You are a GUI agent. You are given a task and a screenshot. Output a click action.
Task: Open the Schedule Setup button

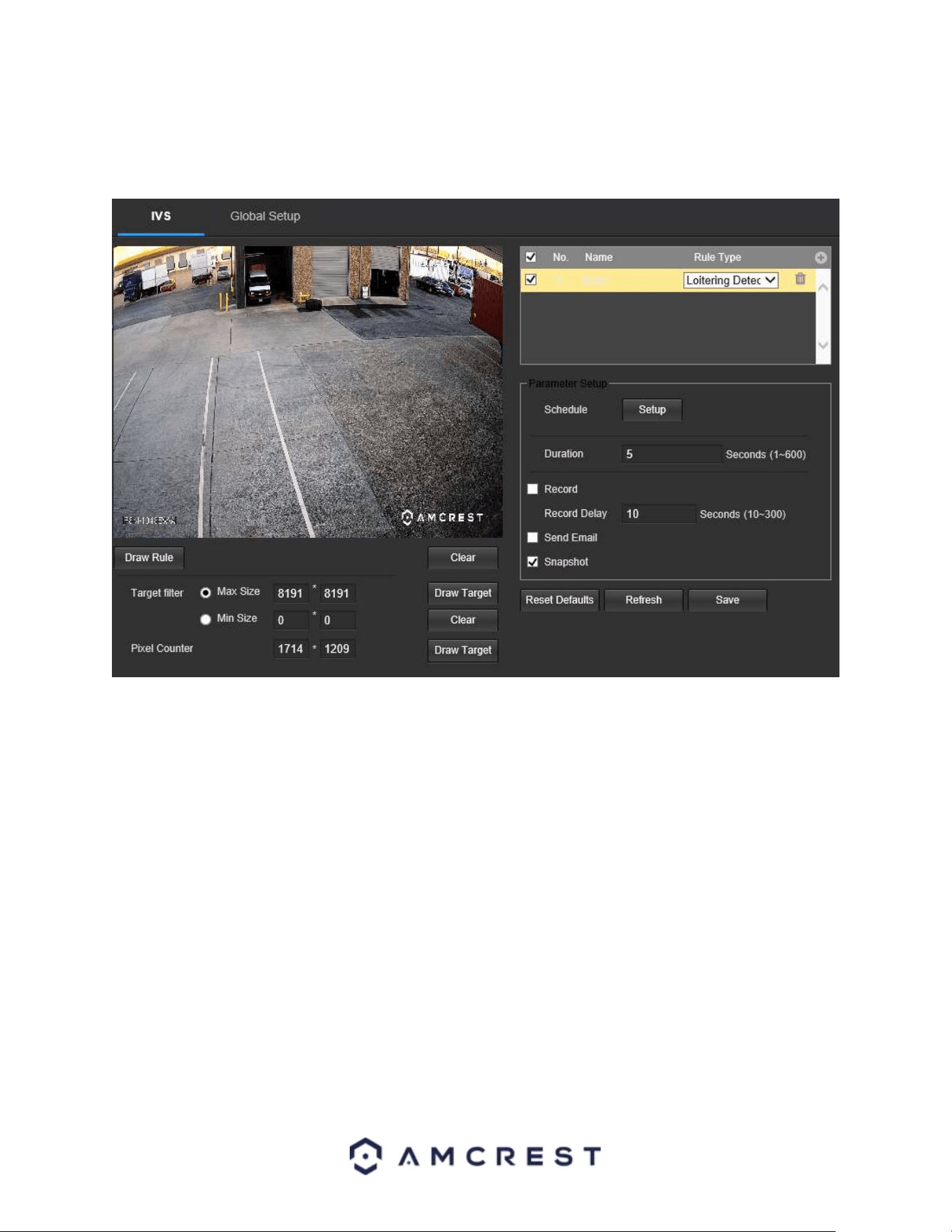pos(652,410)
